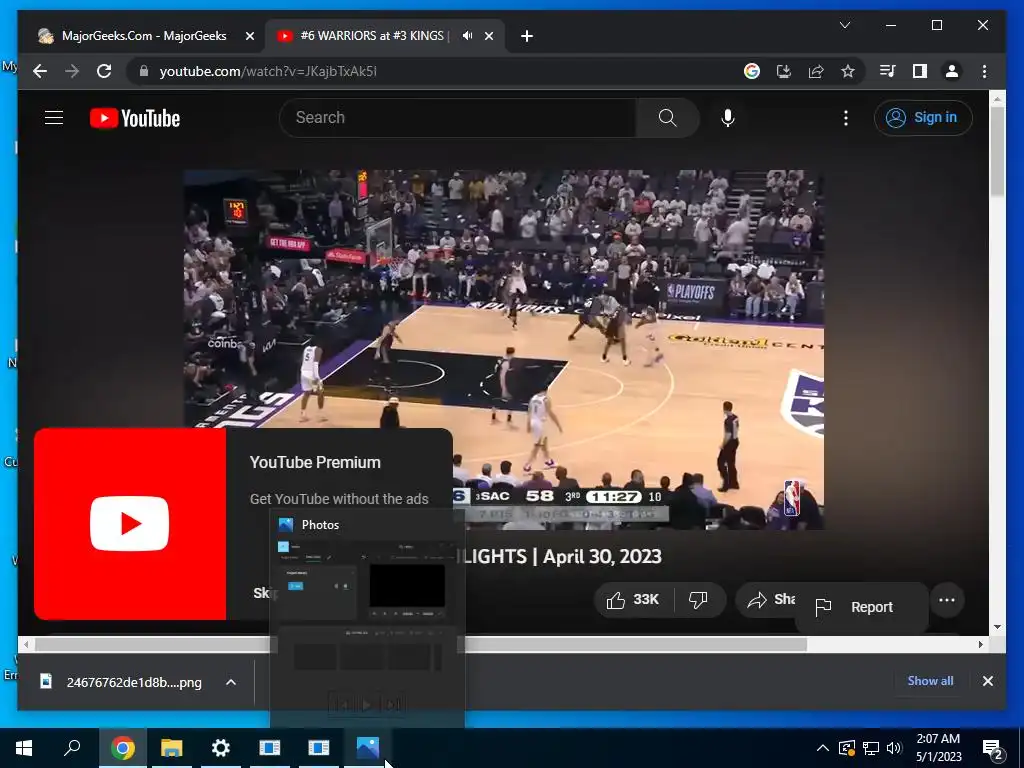Switch to the #6 WARRIORS at #3 KINGS tab
The width and height of the screenshot is (1024, 768).
374,36
